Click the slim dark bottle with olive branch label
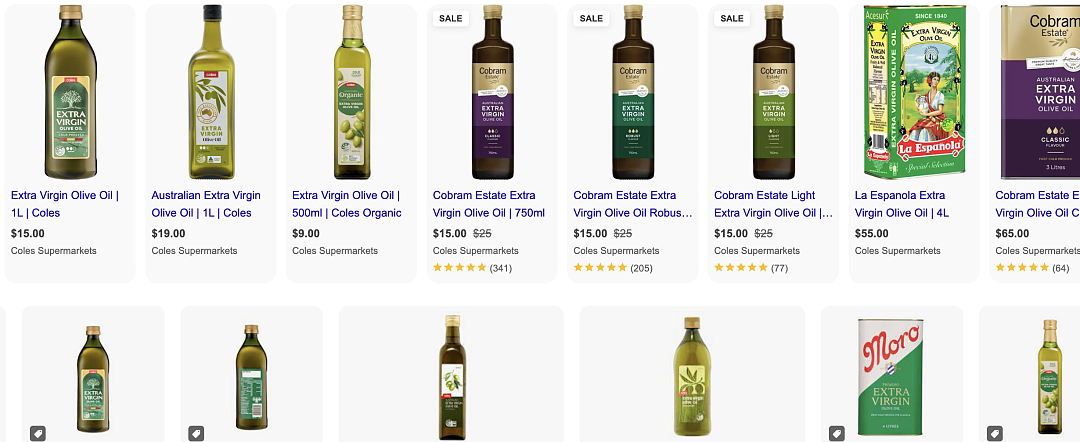The image size is (1080, 442). pyautogui.click(x=452, y=377)
